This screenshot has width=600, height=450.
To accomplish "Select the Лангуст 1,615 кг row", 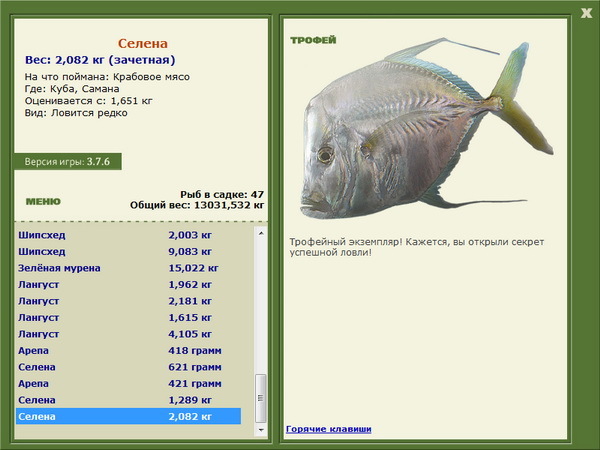I will coord(129,317).
